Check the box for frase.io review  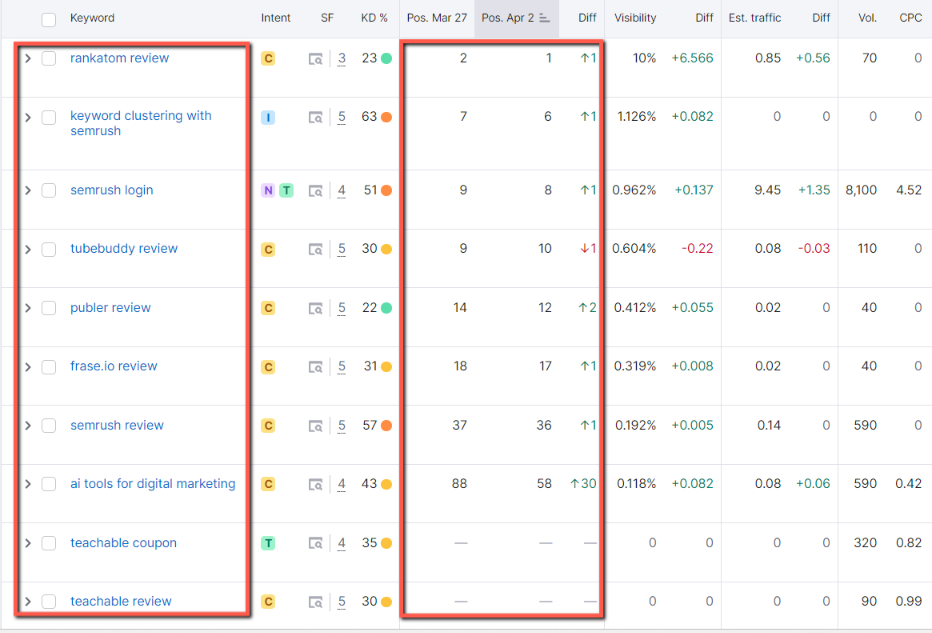point(49,367)
